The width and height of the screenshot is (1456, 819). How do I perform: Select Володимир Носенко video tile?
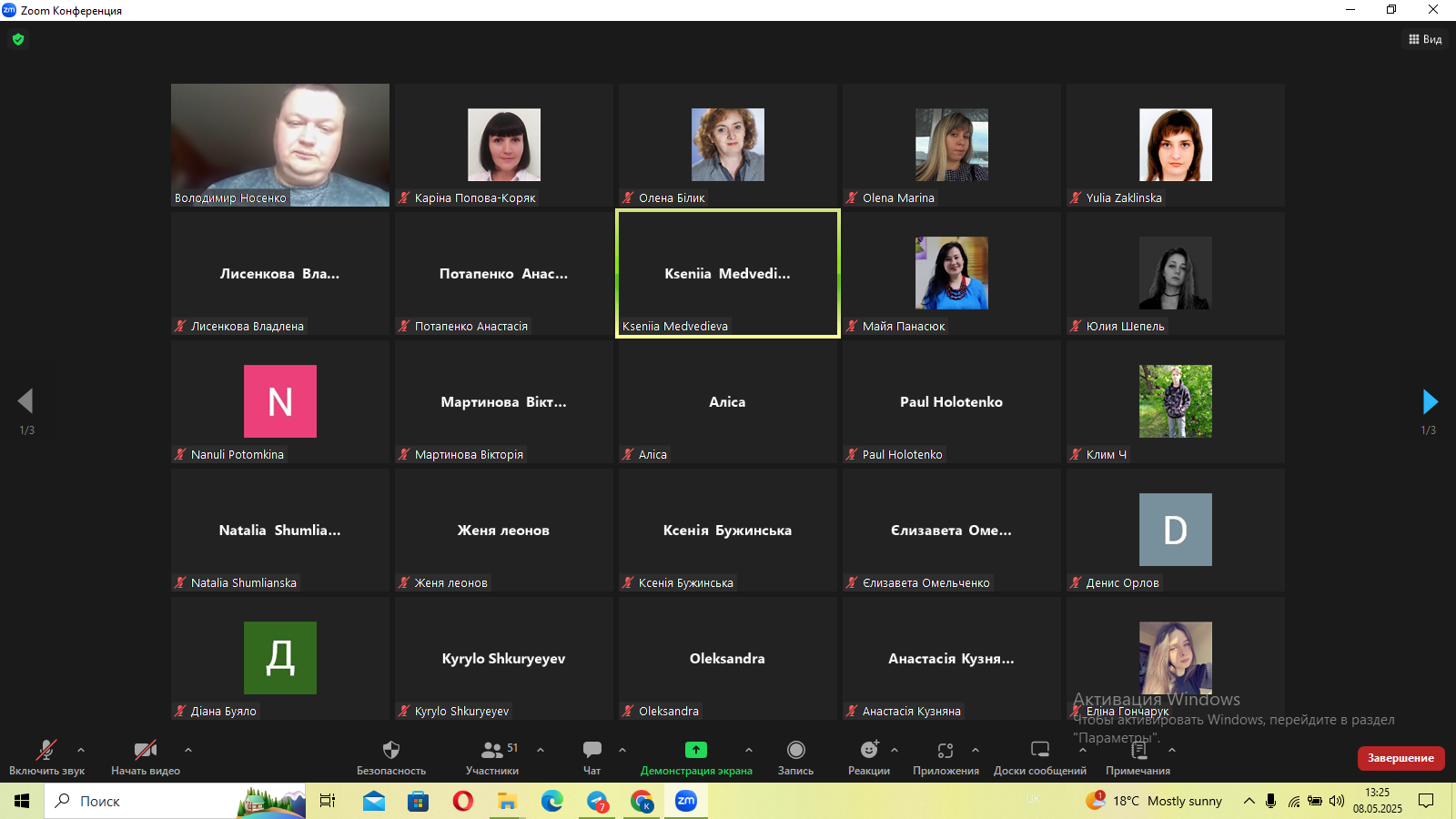[280, 145]
